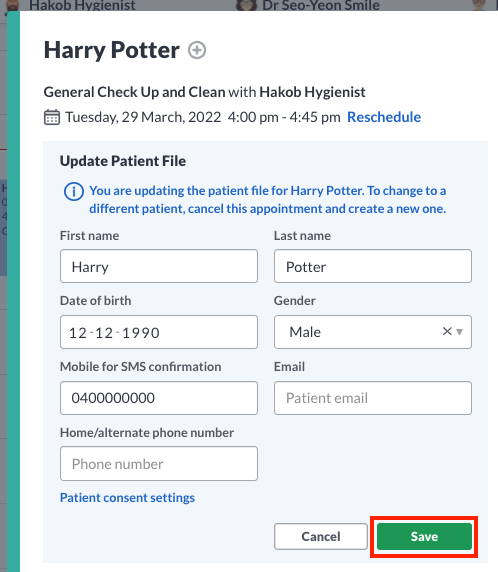Image resolution: width=498 pixels, height=572 pixels.
Task: Click the info icon in the Update Patient File notice
Action: click(74, 192)
